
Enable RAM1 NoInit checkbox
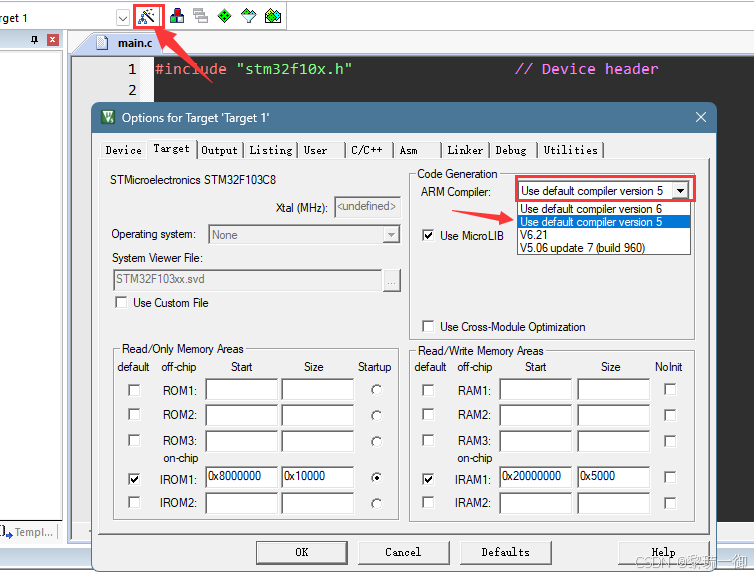670,389
